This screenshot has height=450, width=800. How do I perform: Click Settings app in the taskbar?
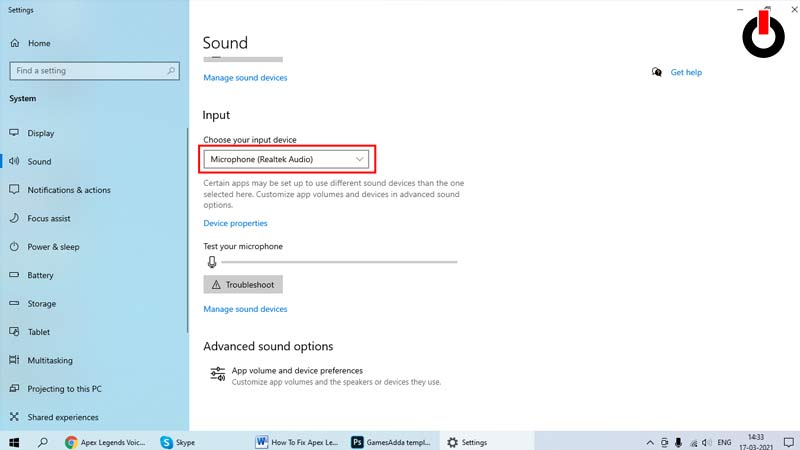click(x=488, y=442)
